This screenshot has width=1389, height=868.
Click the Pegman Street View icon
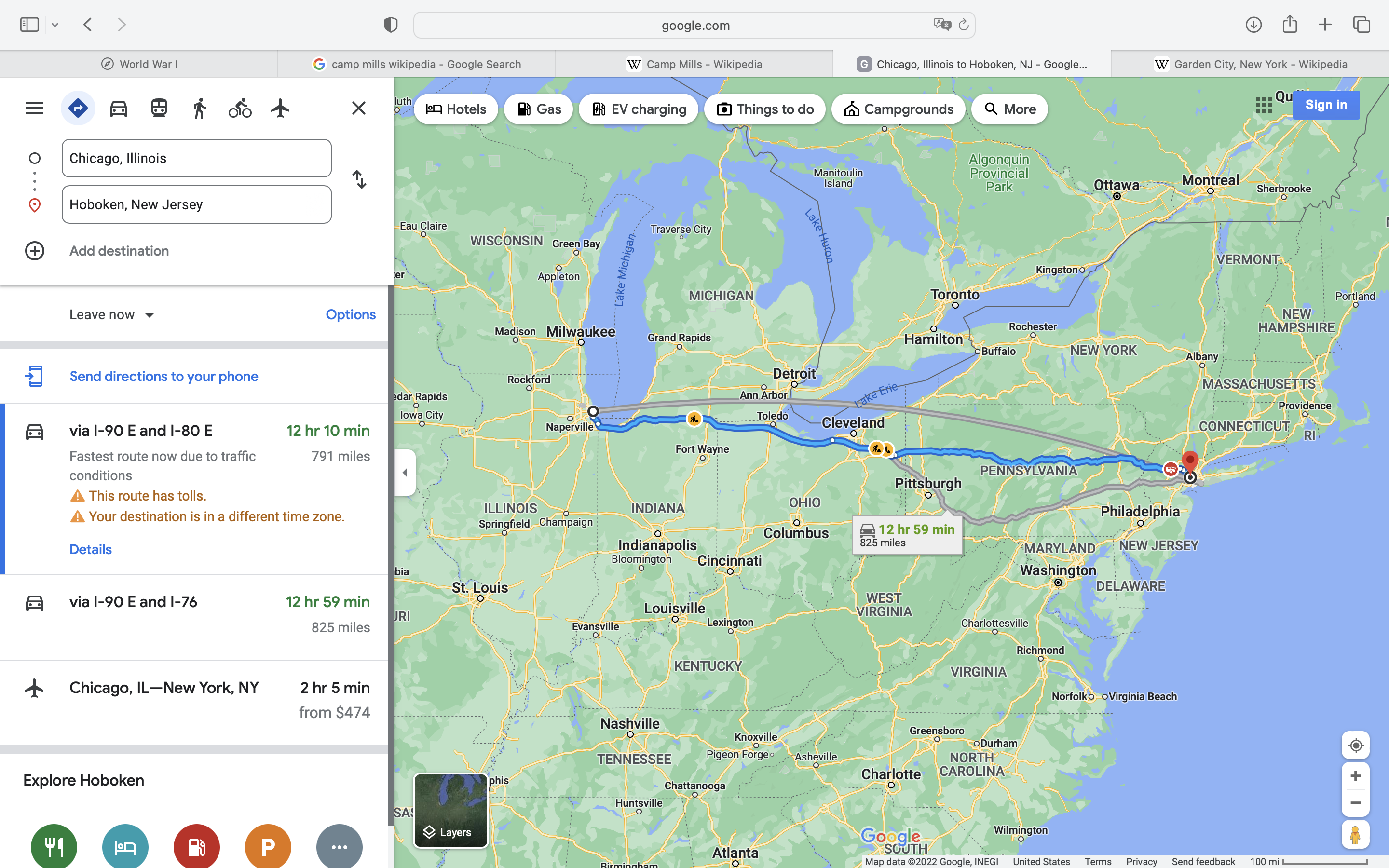click(1355, 835)
